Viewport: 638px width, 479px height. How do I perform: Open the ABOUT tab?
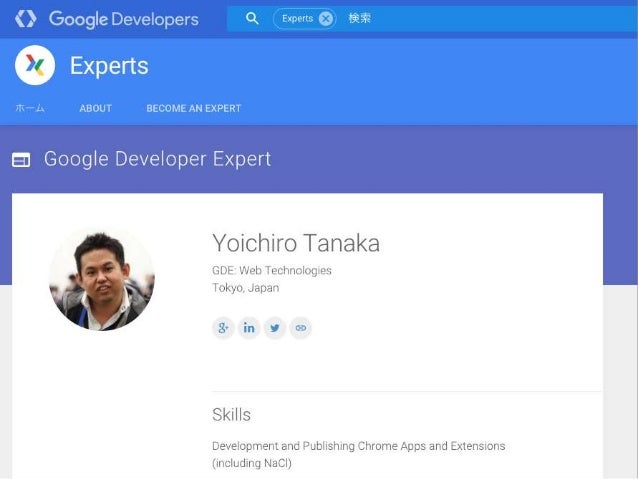click(x=96, y=108)
